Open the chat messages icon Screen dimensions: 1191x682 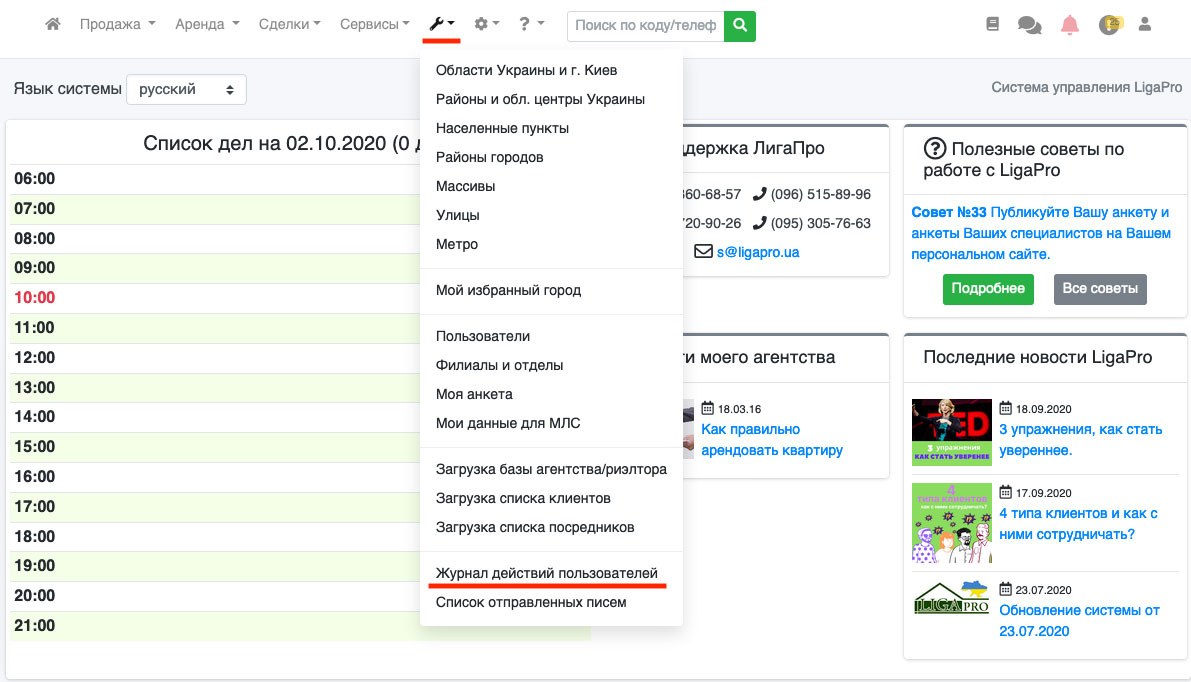1029,25
